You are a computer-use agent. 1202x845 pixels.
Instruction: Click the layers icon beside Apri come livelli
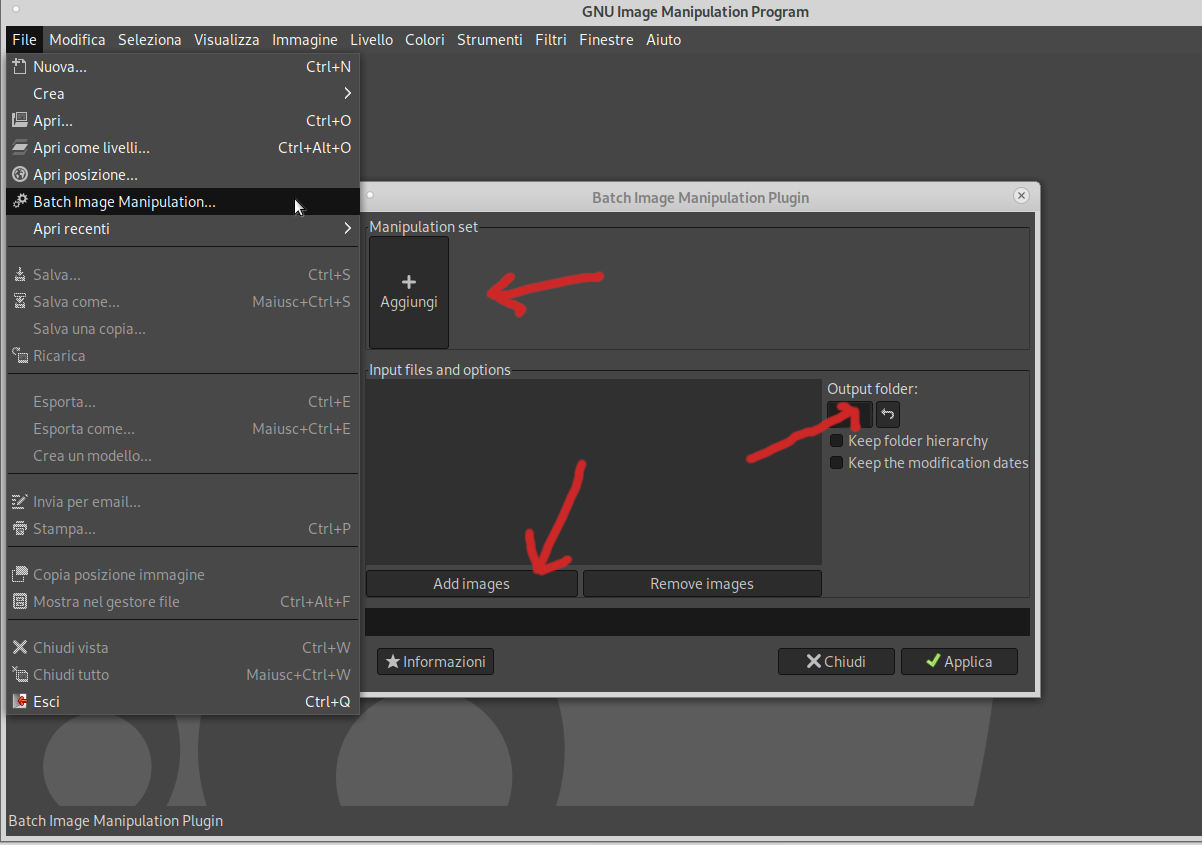[19, 148]
